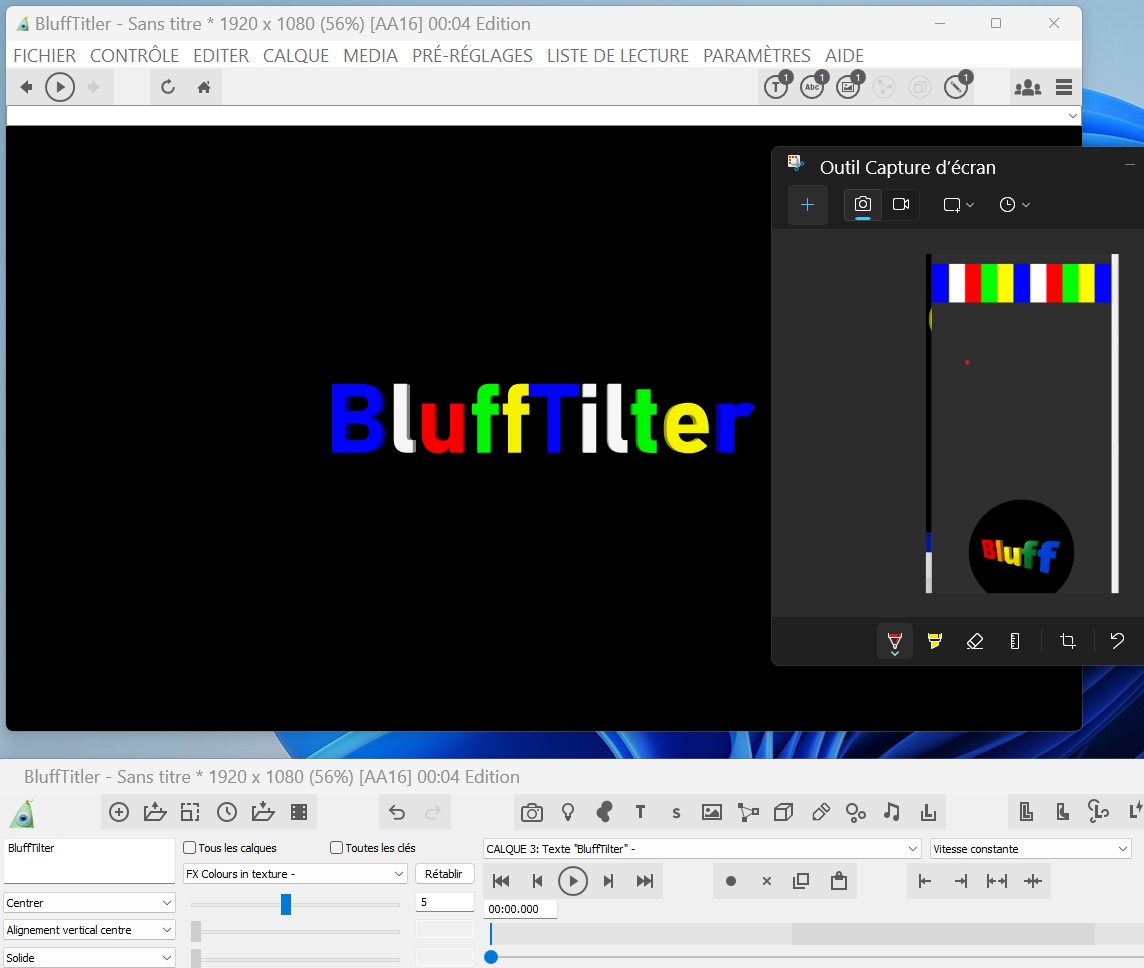Click the circled Abc layer badge icon
Image resolution: width=1144 pixels, height=968 pixels.
[x=813, y=86]
